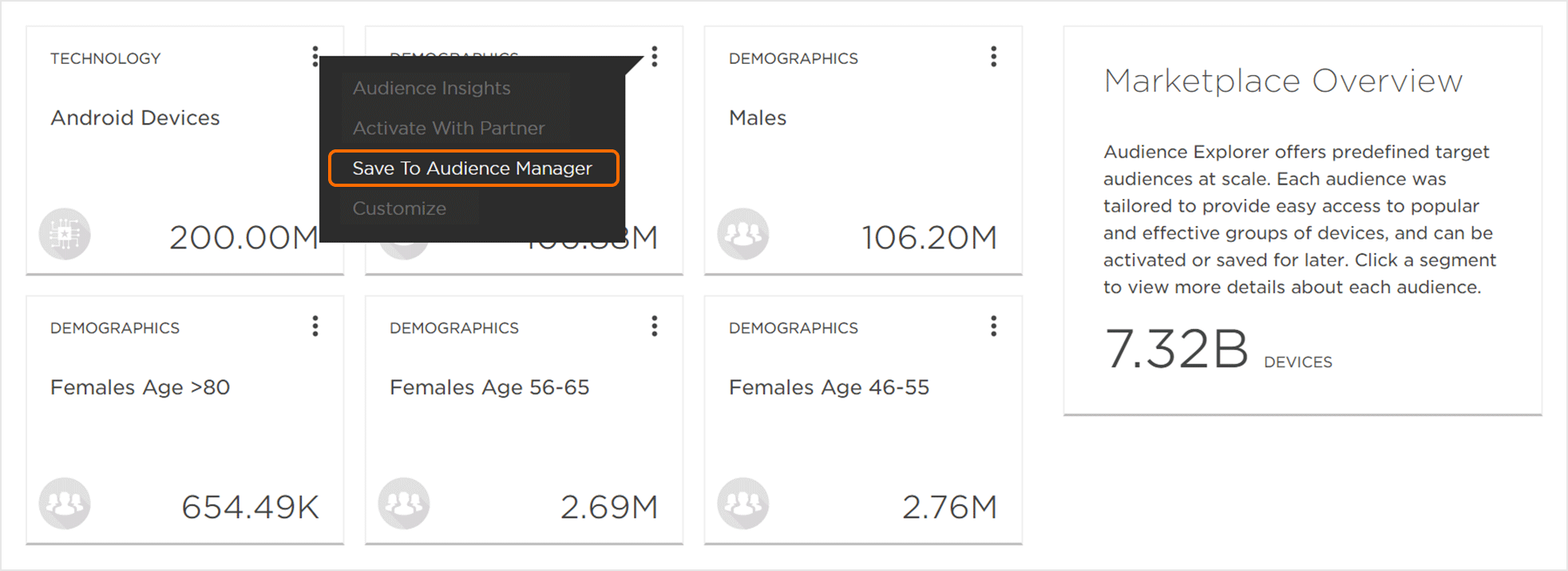Open three-dot menu for Females Age 56-65
This screenshot has width=1568, height=571.
[x=655, y=326]
